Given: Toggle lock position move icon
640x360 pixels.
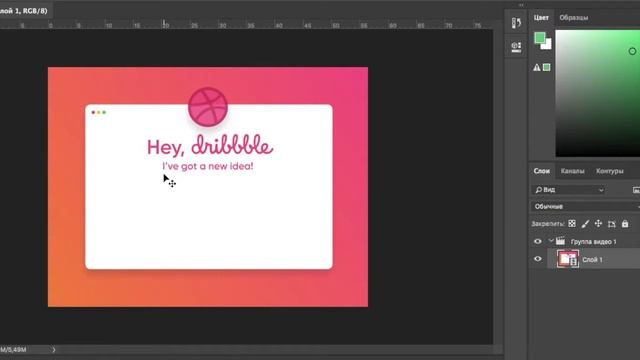Looking at the screenshot, I should point(598,224).
